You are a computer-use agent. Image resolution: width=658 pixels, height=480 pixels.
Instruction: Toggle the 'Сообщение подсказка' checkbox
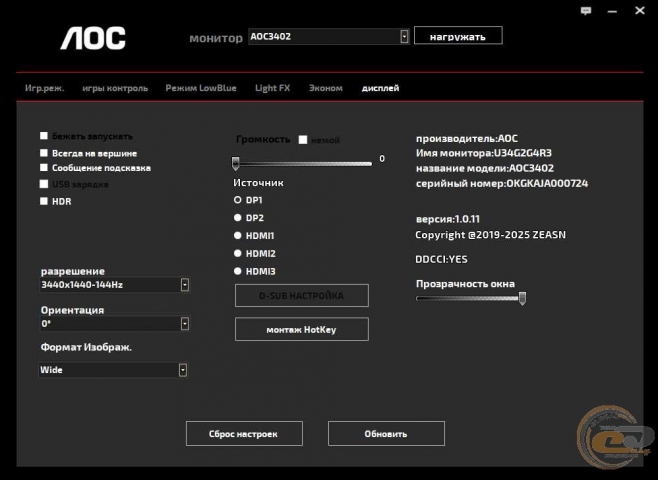(44, 167)
